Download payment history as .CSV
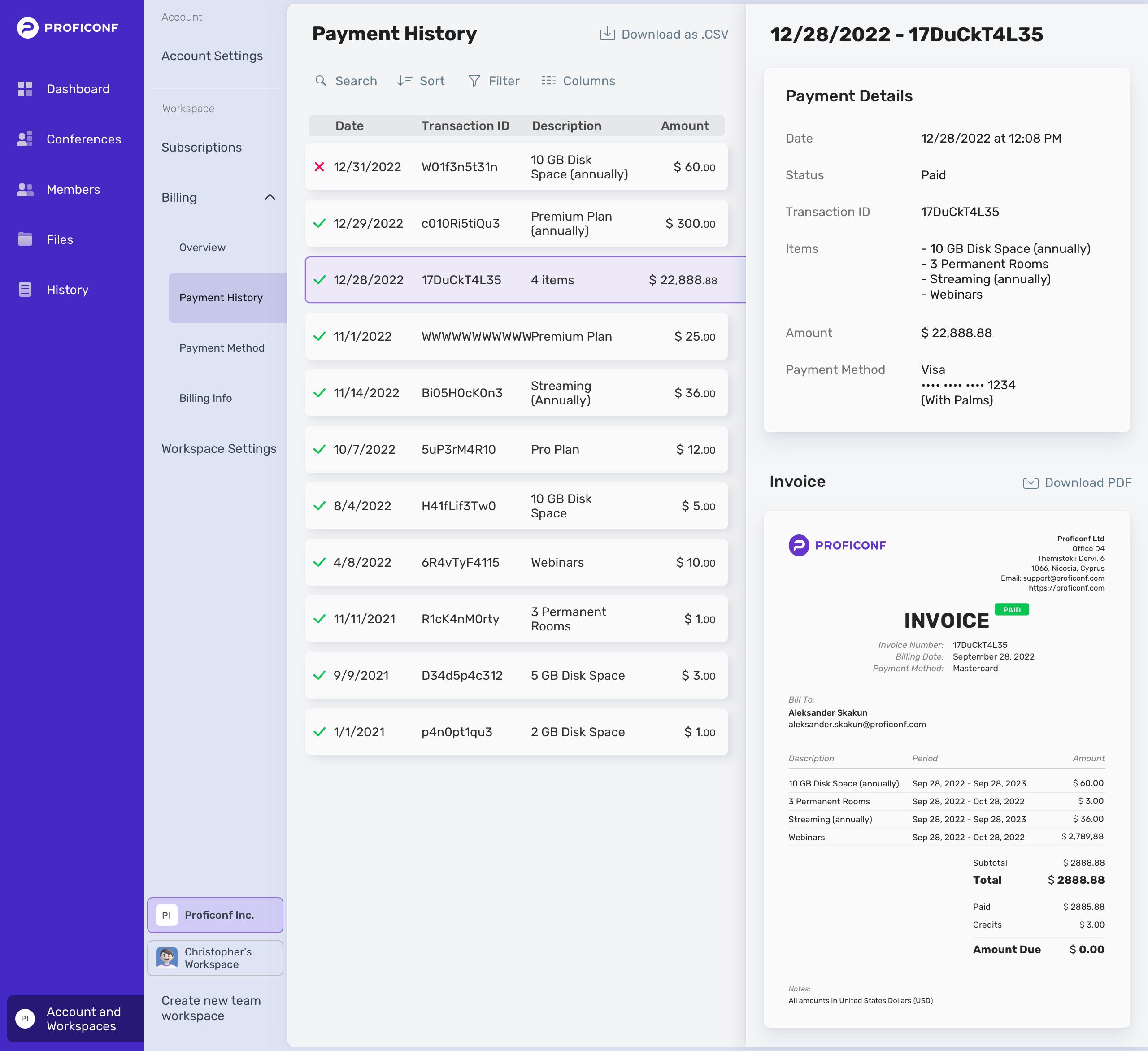This screenshot has height=1051, width=1148. tap(664, 34)
